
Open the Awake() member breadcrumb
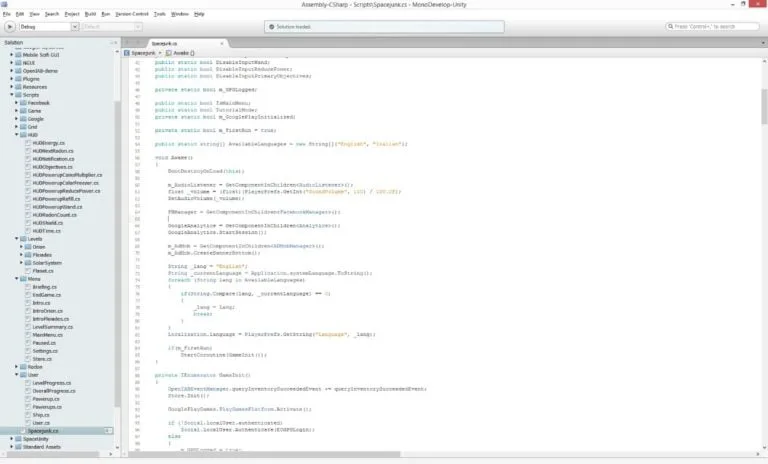pyautogui.click(x=180, y=53)
